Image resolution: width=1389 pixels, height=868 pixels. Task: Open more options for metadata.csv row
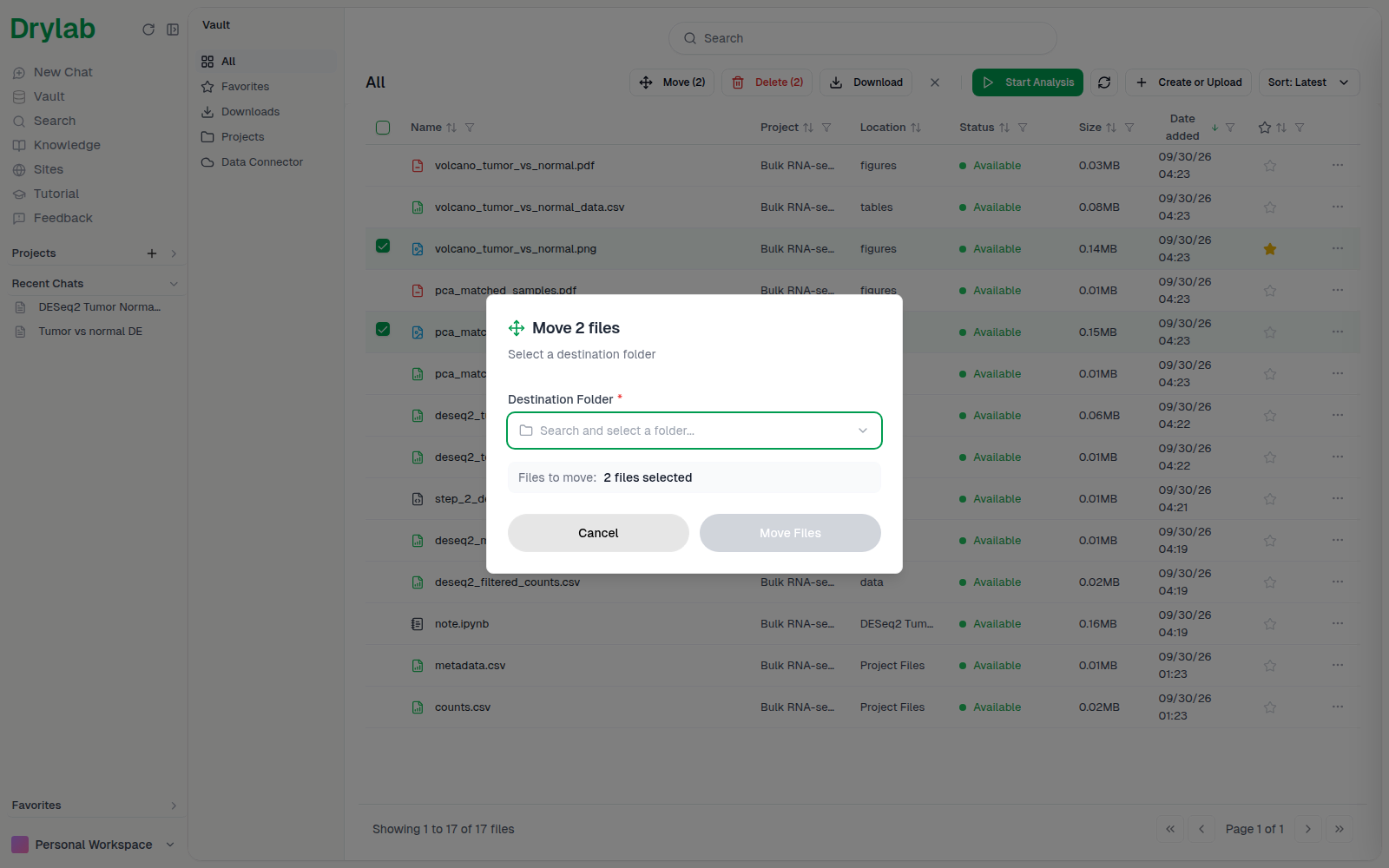[x=1338, y=665]
